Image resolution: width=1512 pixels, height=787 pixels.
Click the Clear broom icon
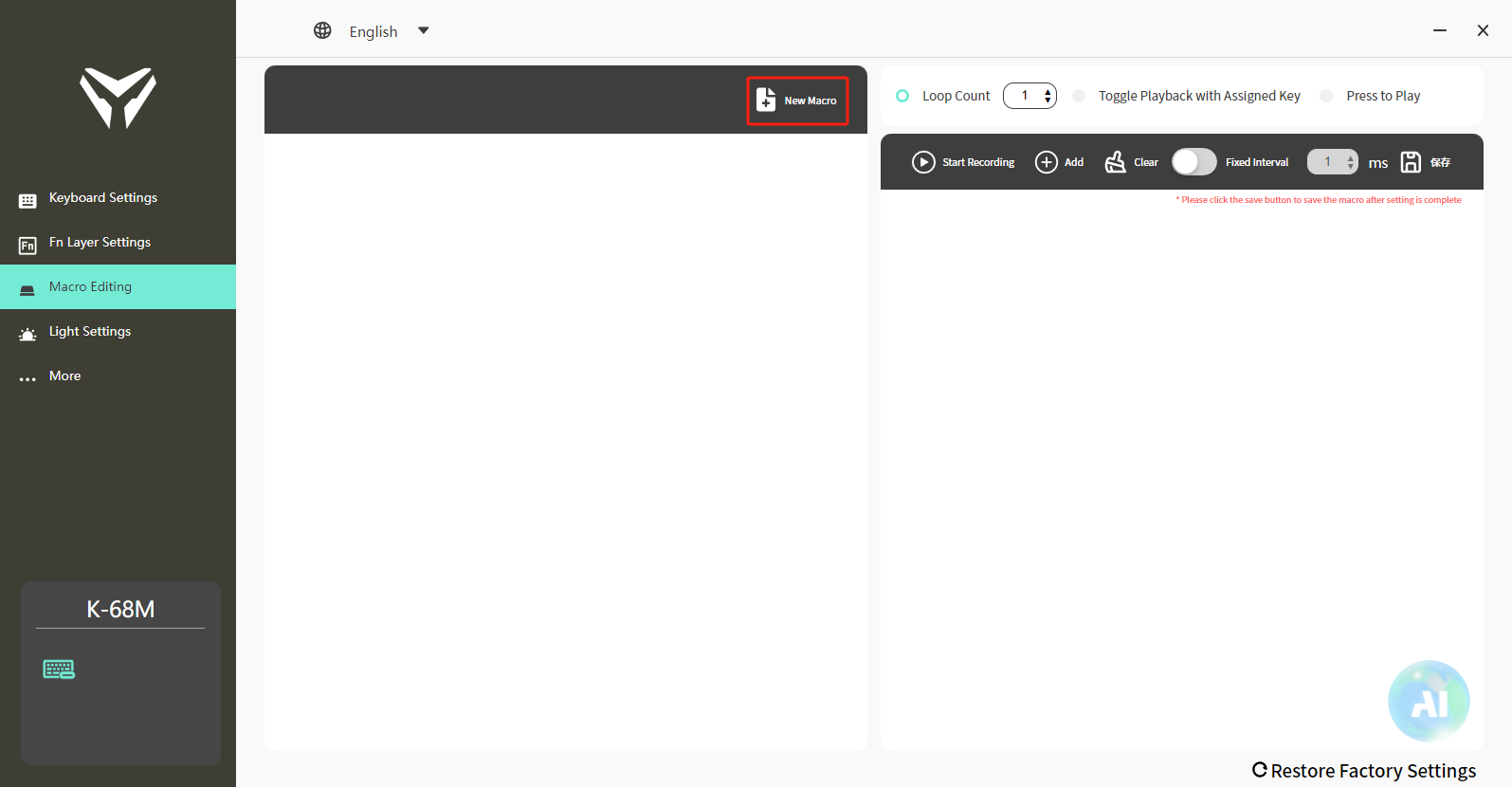pos(1116,162)
